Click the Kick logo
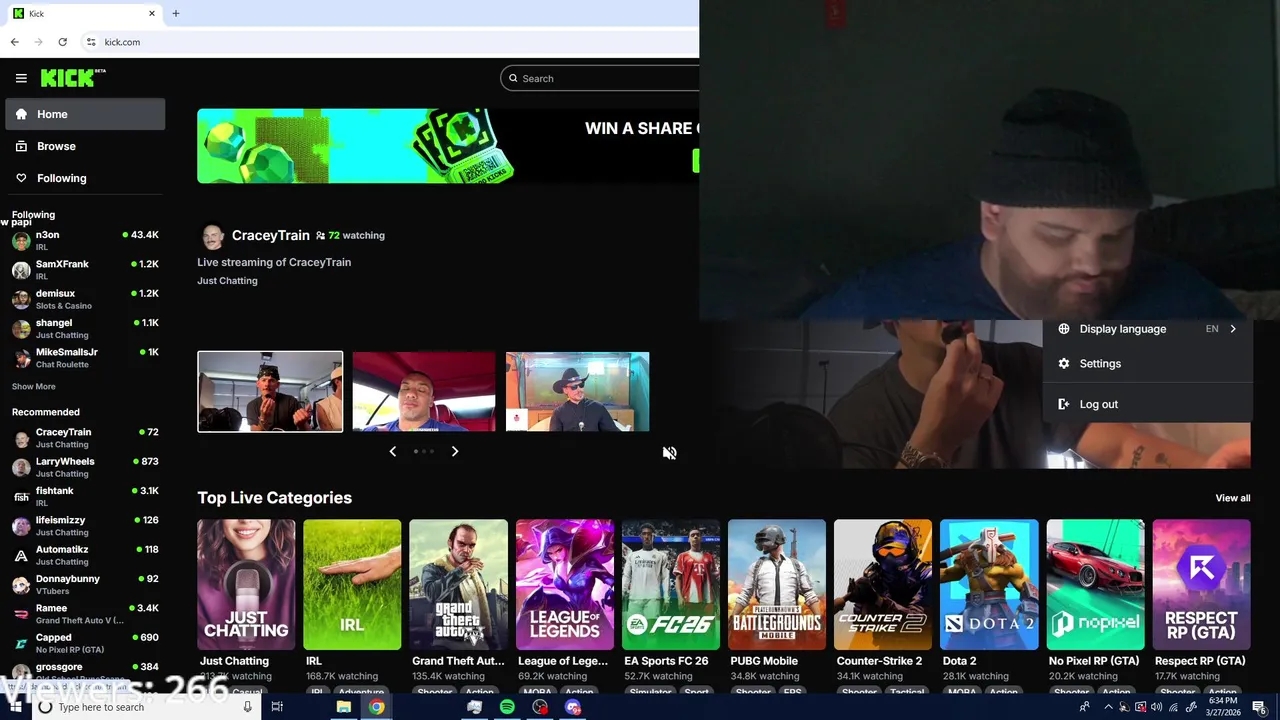The height and width of the screenshot is (720, 1280). click(73, 78)
